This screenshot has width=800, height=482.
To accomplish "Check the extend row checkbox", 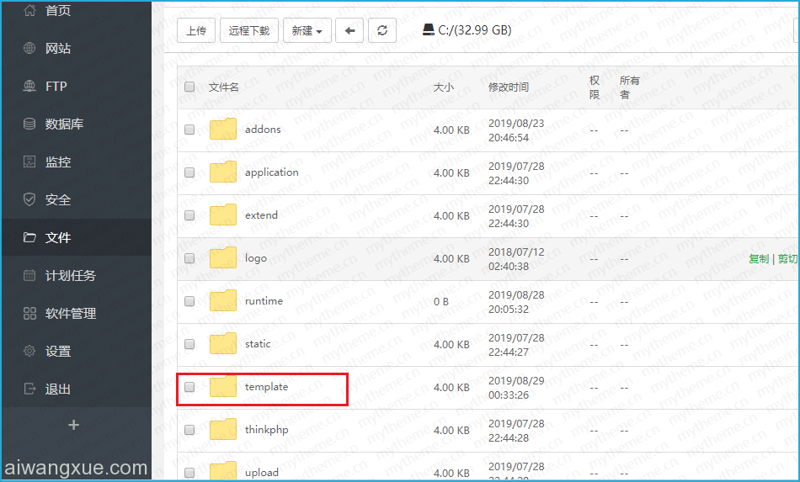I will pyautogui.click(x=189, y=215).
